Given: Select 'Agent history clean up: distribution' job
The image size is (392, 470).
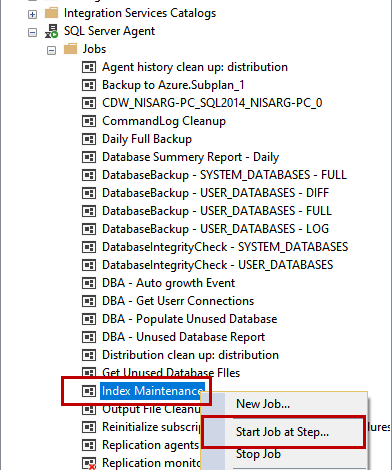Looking at the screenshot, I should pyautogui.click(x=195, y=67).
